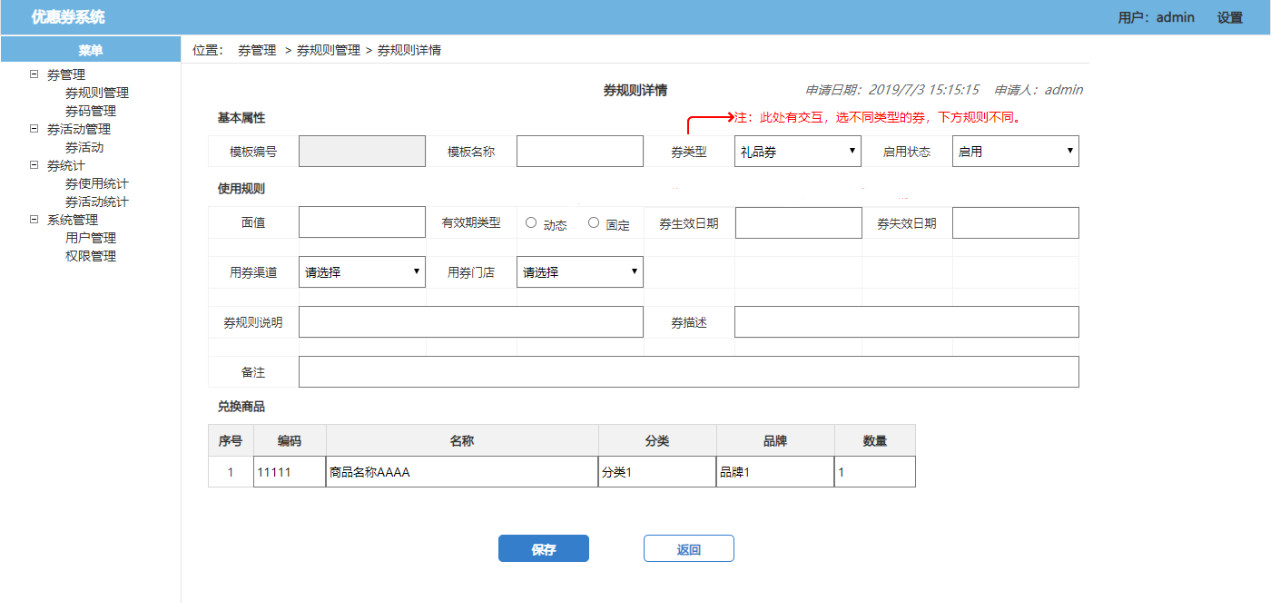Go to 券码管理 in sidebar
Viewport: 1280px width, 603px height.
click(91, 111)
